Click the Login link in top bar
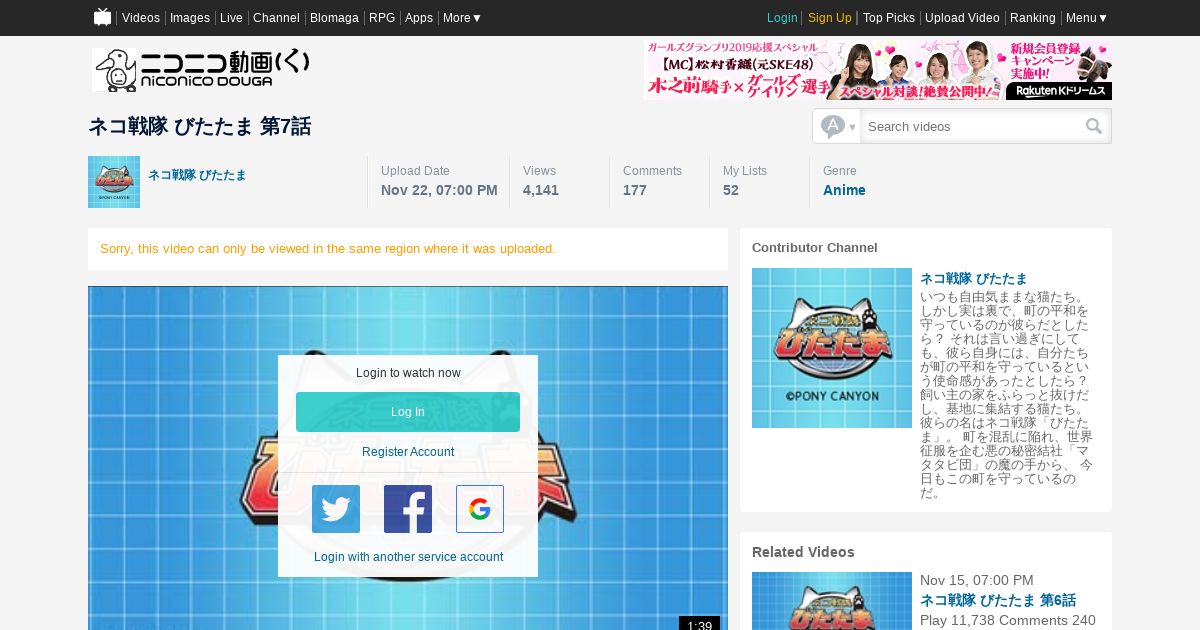Screen dimensions: 1200x630 [x=782, y=18]
